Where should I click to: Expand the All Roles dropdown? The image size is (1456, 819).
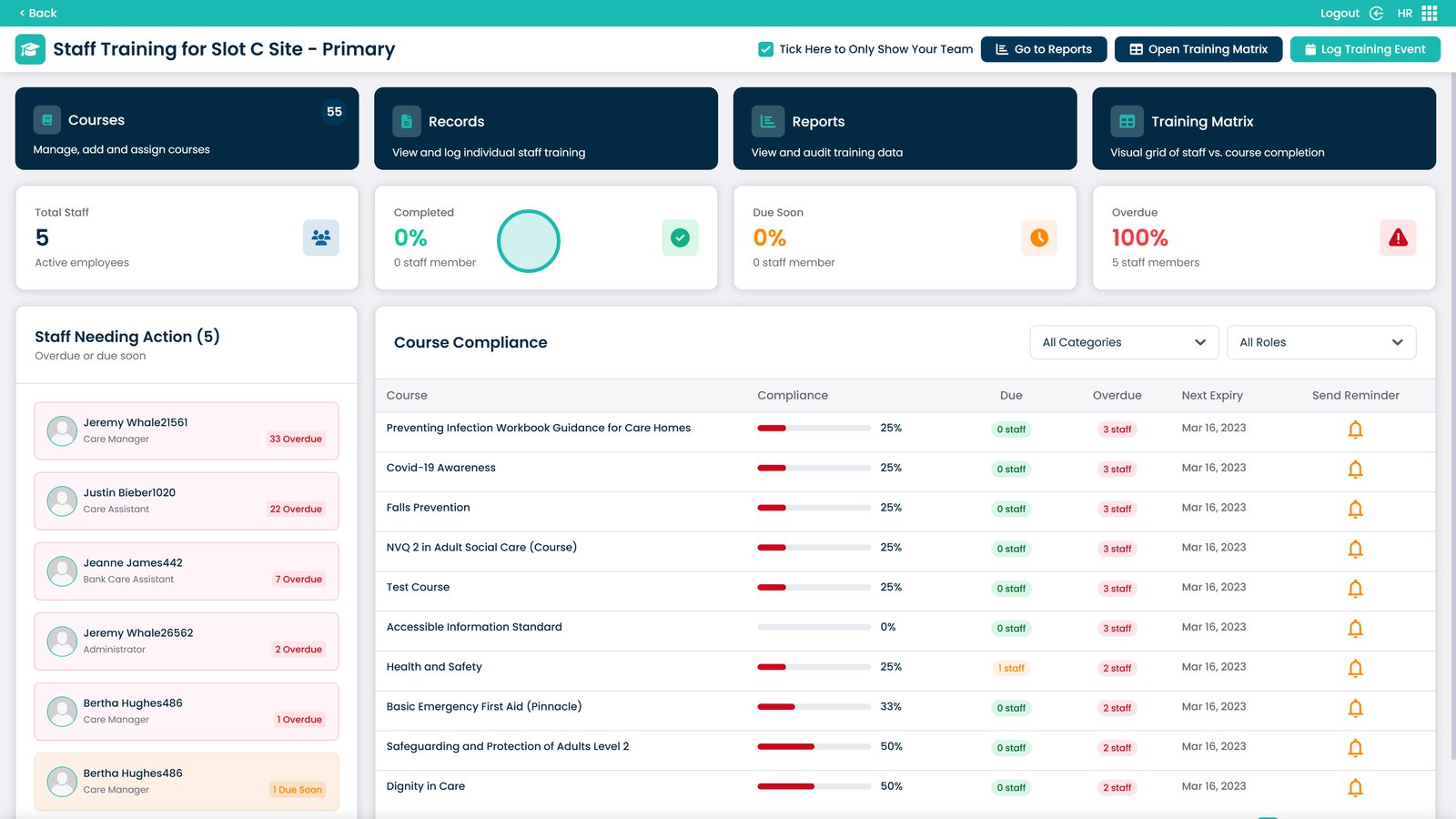1320,342
